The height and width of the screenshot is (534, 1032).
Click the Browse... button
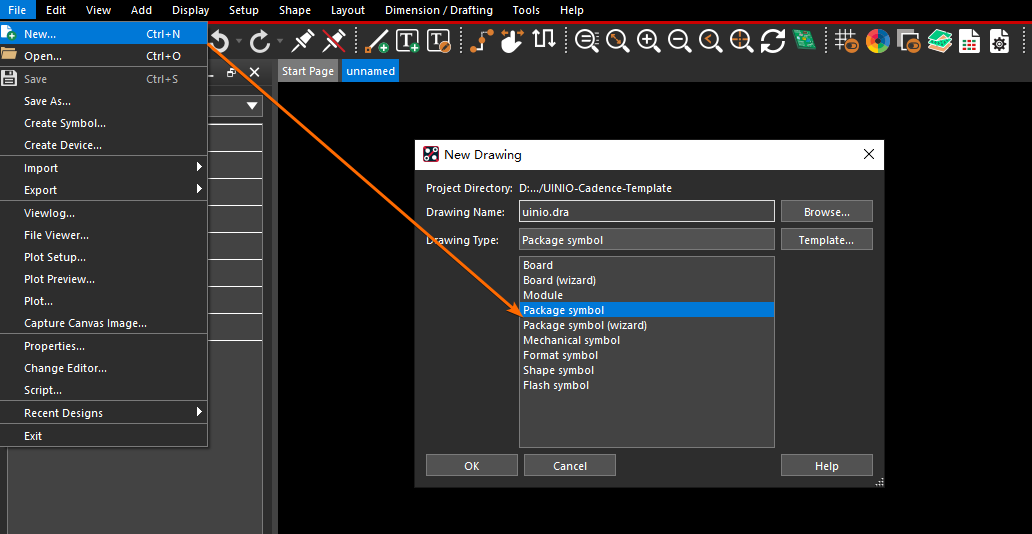826,212
